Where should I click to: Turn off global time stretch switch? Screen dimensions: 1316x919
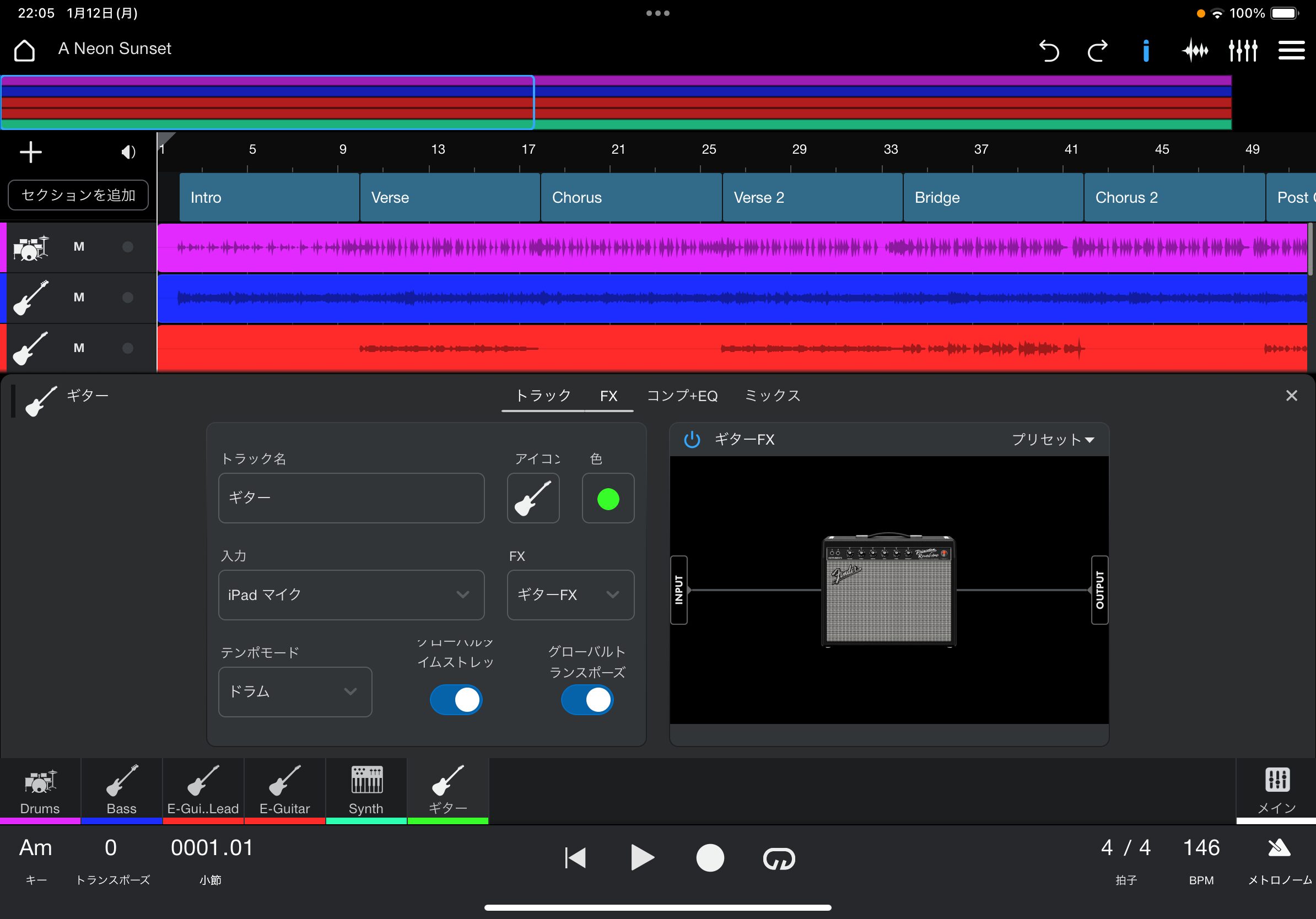(456, 700)
